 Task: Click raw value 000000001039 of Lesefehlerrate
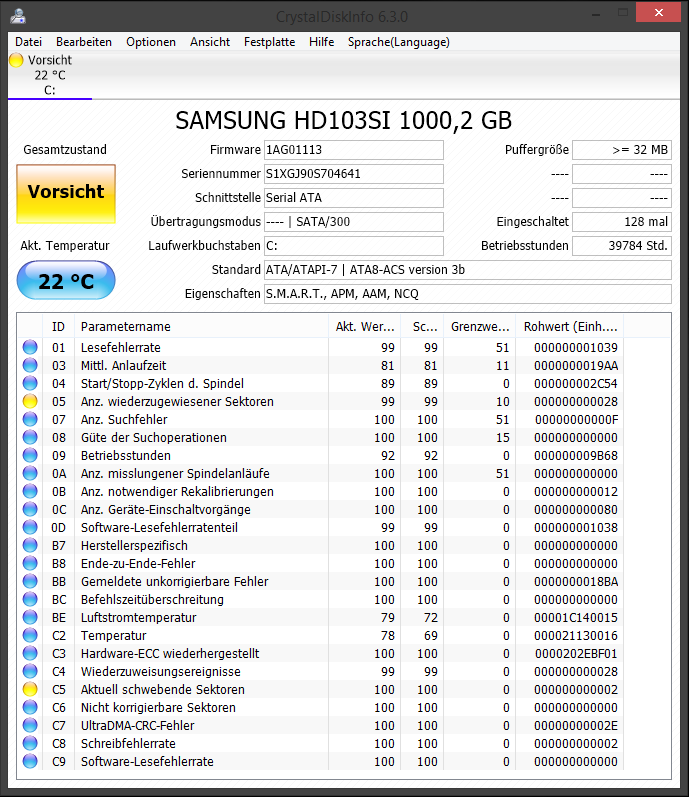(x=576, y=348)
